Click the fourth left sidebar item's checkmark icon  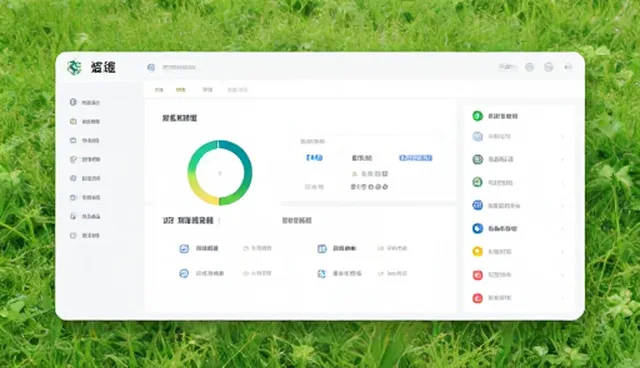(73, 160)
